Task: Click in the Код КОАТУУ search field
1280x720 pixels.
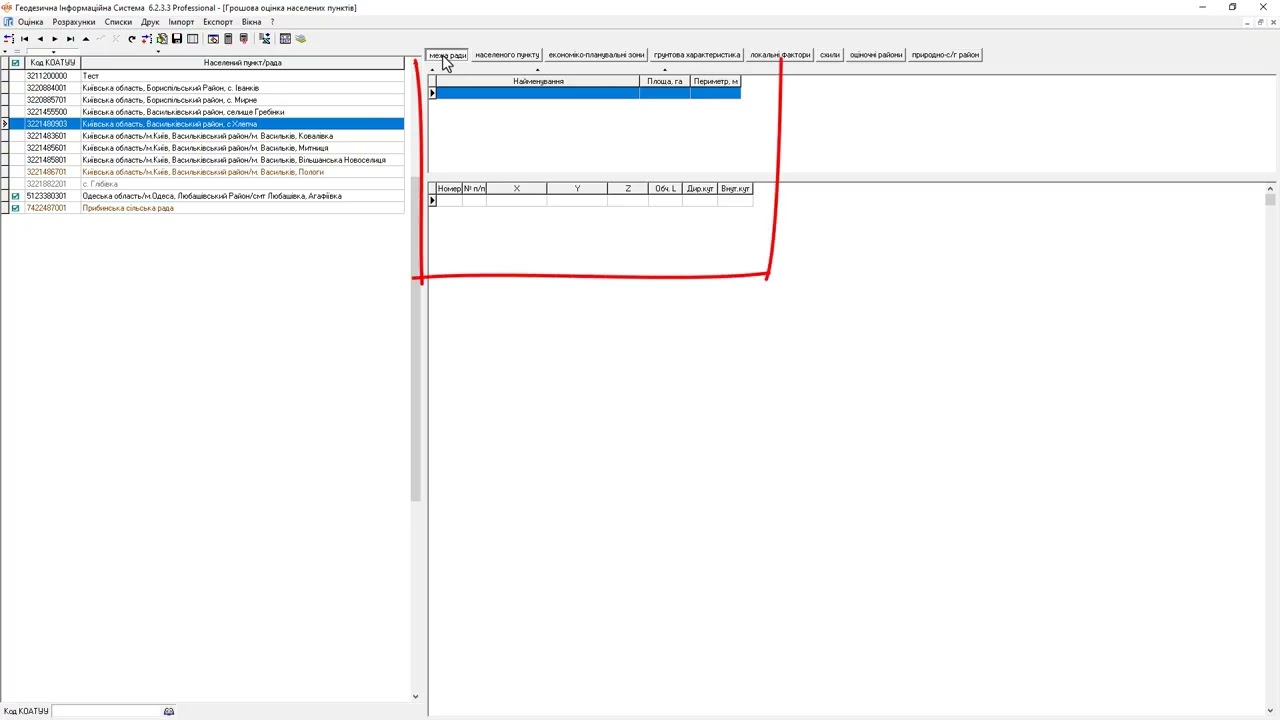Action: click(x=107, y=711)
